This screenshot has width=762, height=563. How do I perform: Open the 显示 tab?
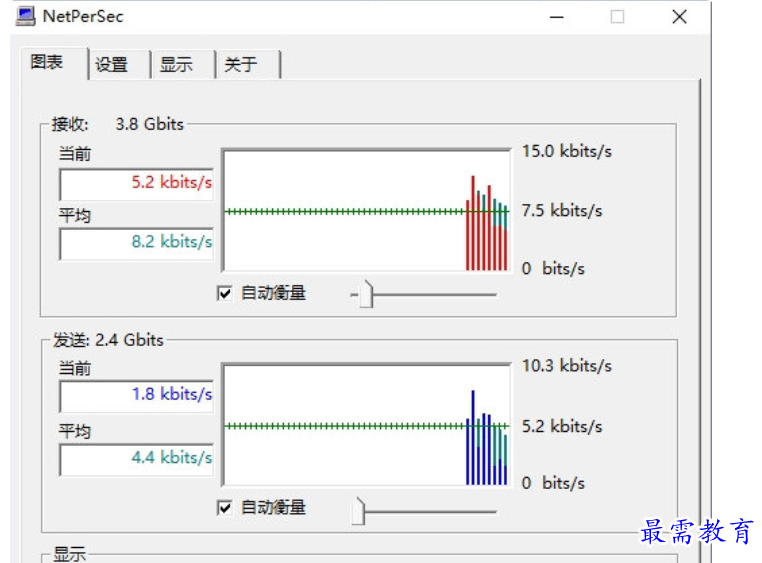(x=183, y=64)
